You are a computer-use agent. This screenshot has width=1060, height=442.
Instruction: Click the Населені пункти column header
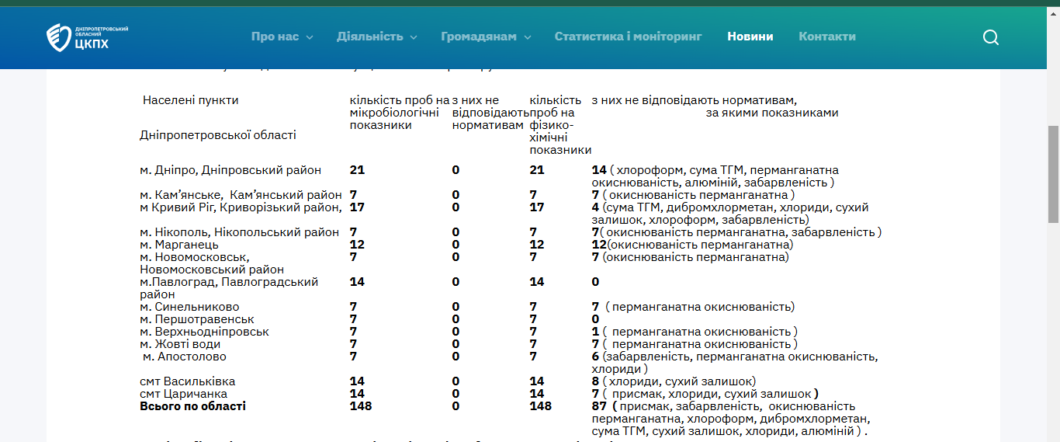click(191, 100)
